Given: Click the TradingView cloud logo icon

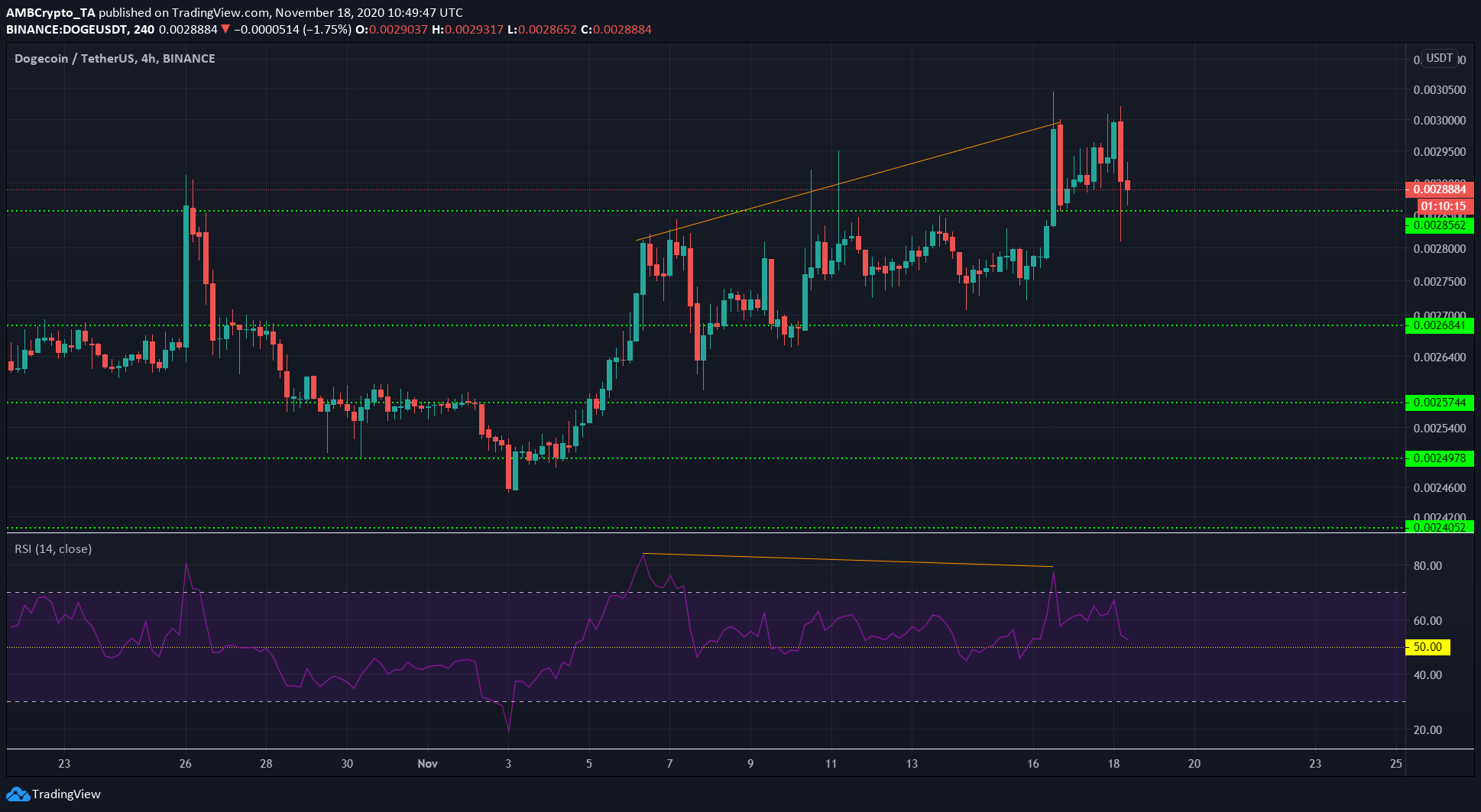Looking at the screenshot, I should [x=18, y=794].
